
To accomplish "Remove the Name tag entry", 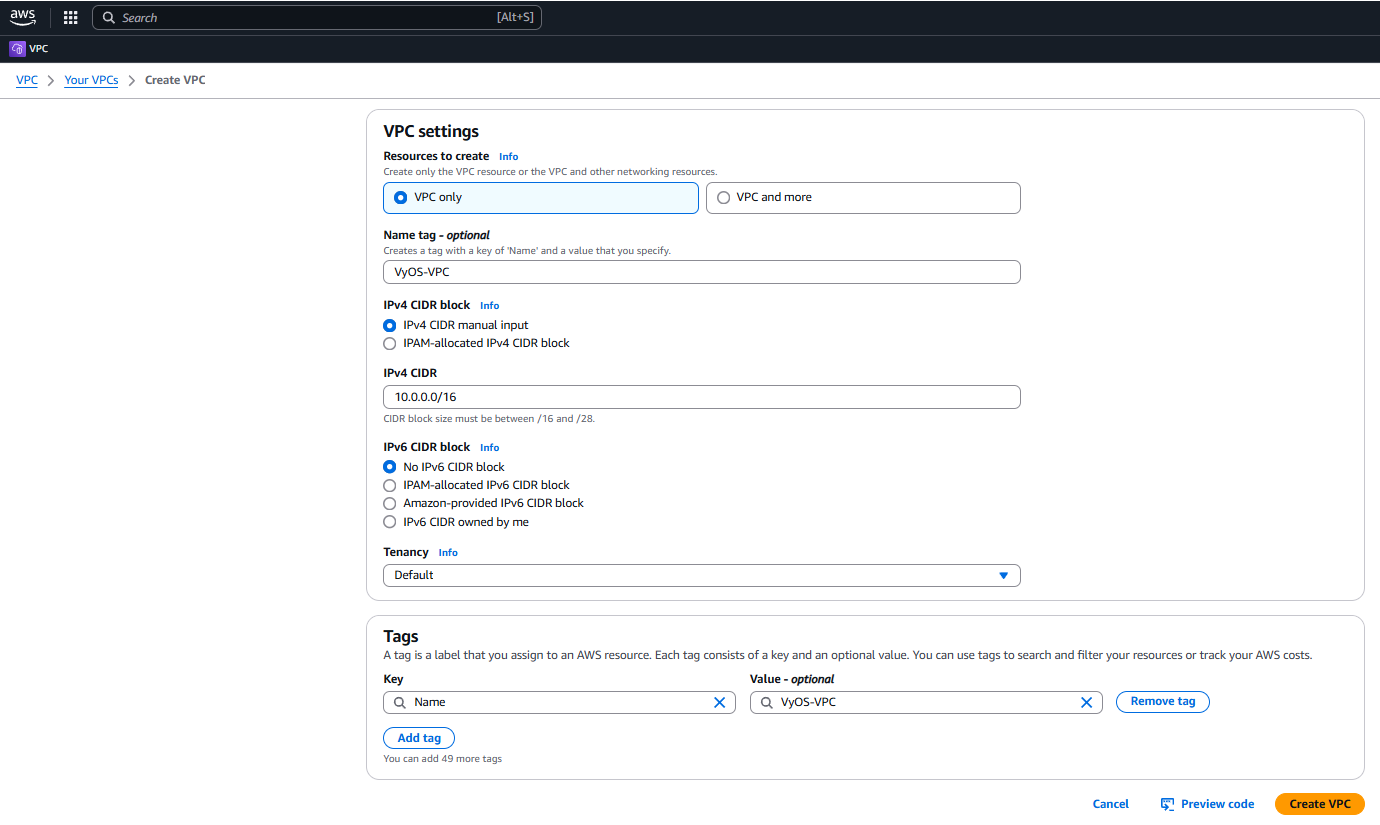I will tap(1162, 702).
